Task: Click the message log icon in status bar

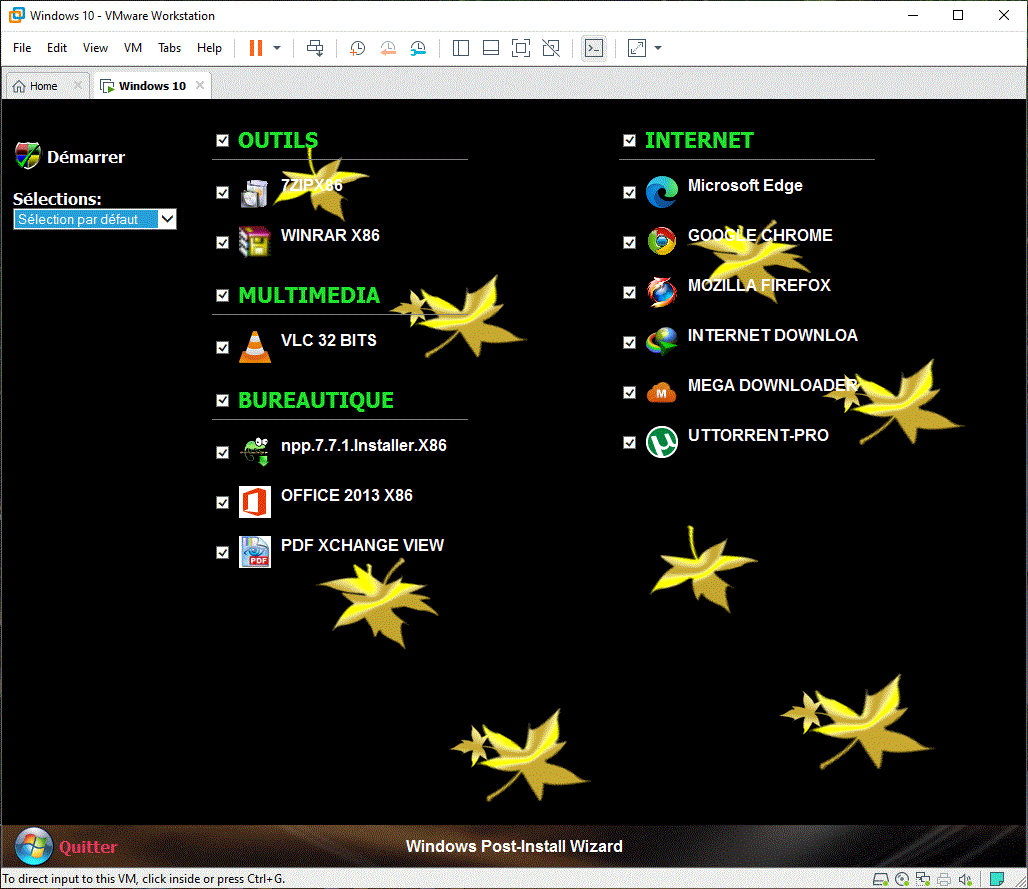Action: (x=997, y=879)
